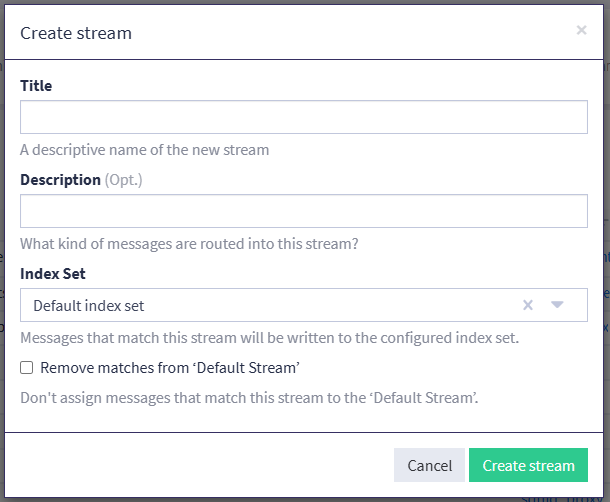Click the 'Create stream' dialog heading
This screenshot has height=502, width=610.
[x=76, y=33]
